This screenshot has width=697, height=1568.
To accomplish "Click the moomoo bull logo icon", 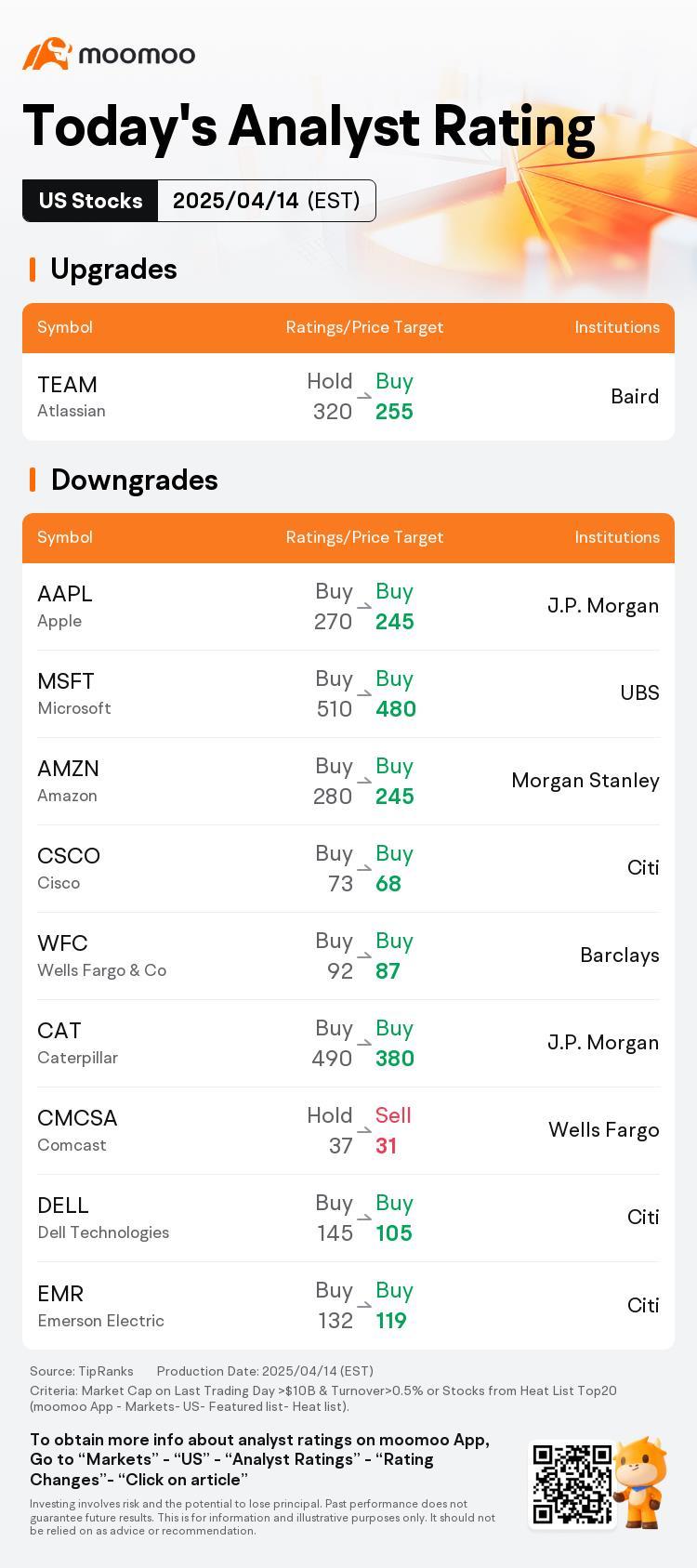I will click(x=47, y=54).
